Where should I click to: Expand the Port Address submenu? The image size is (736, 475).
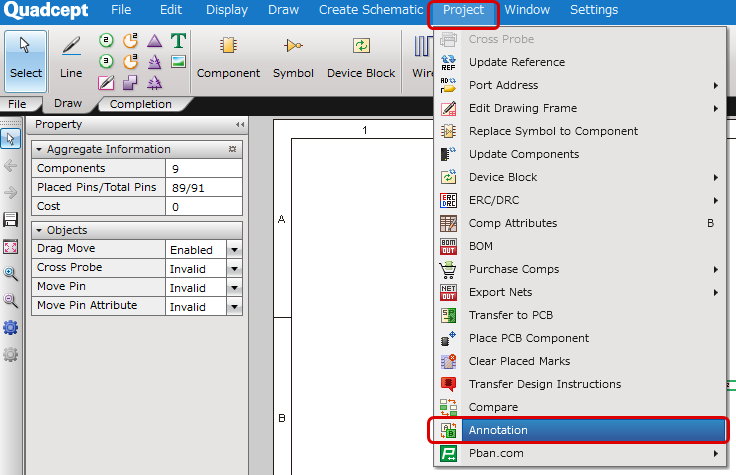pos(580,85)
